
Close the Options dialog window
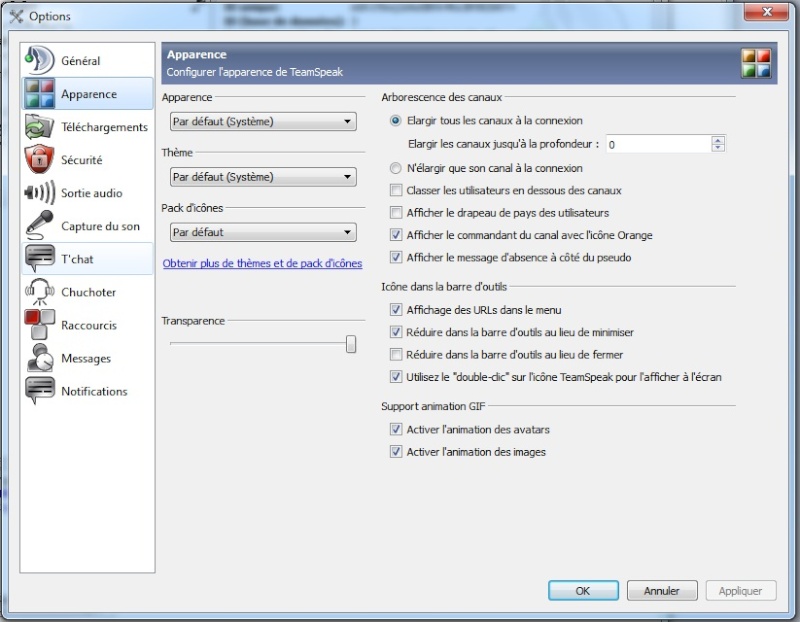[x=766, y=12]
